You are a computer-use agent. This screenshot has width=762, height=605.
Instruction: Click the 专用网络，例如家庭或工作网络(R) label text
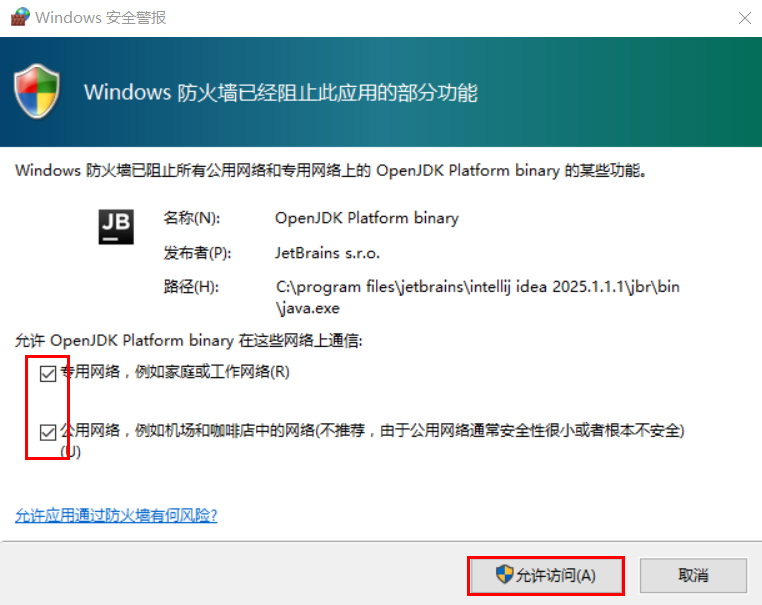pos(175,372)
